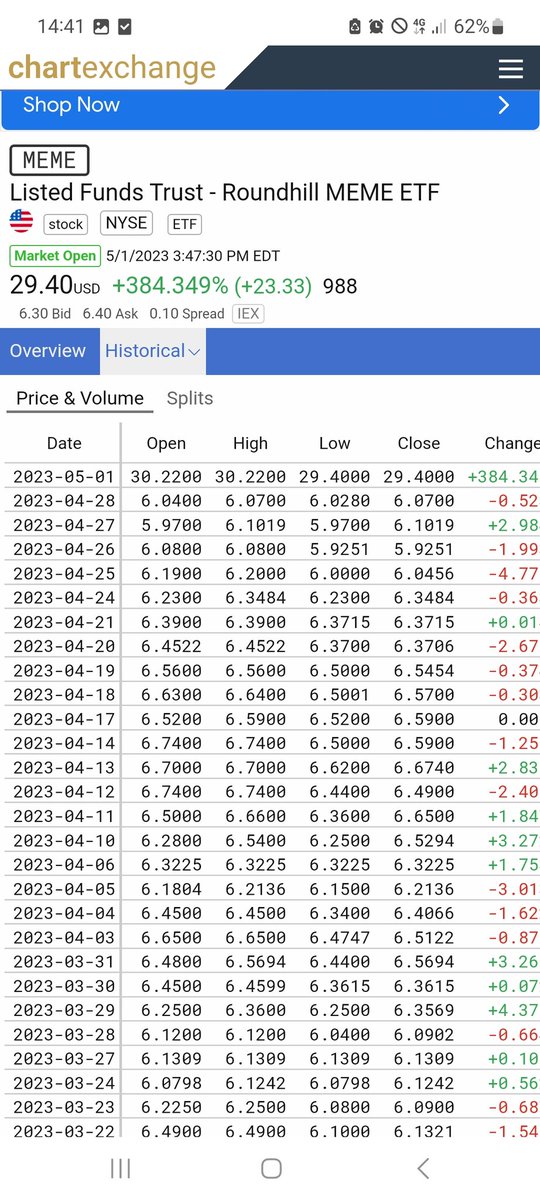Tap the IEX data source label
Viewport: 540px width, 1200px height.
click(x=247, y=313)
